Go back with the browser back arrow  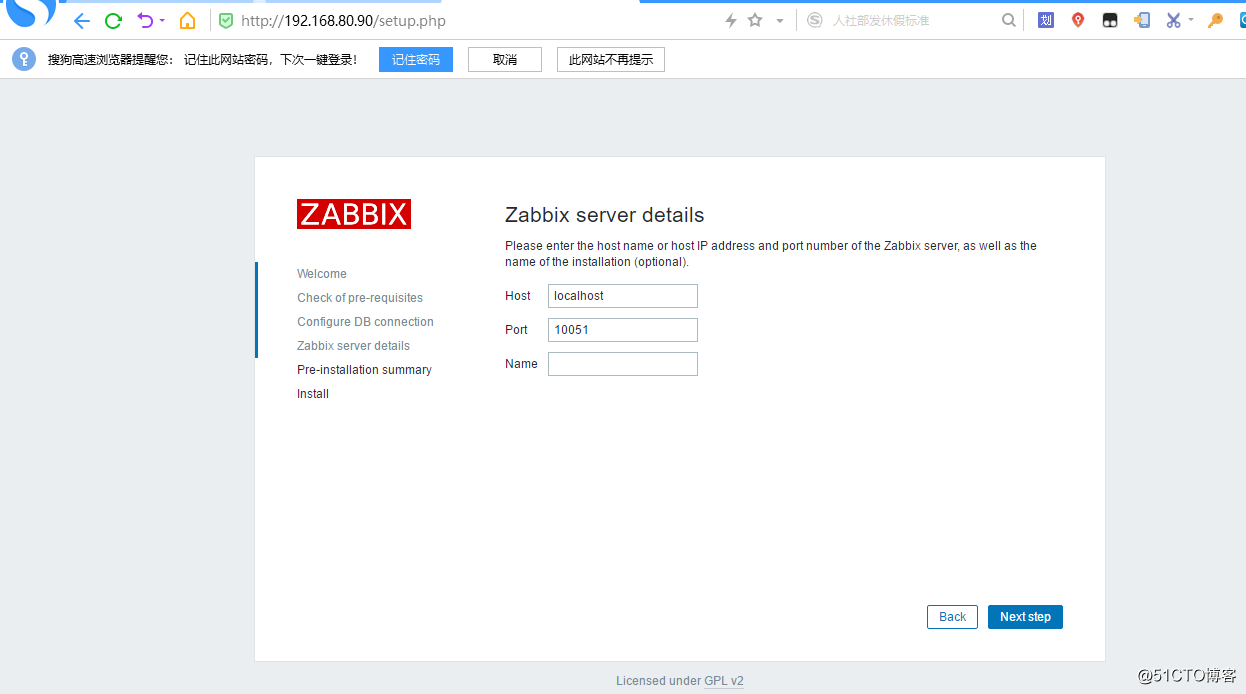point(82,21)
